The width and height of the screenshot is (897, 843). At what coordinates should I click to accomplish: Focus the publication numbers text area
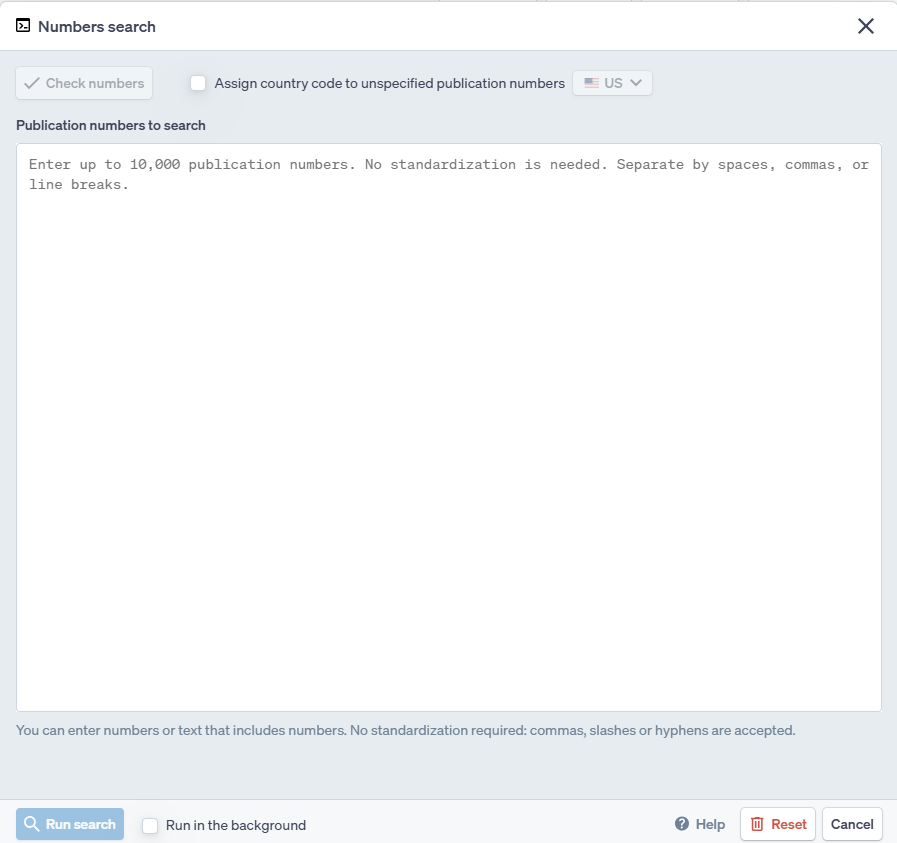[x=448, y=427]
